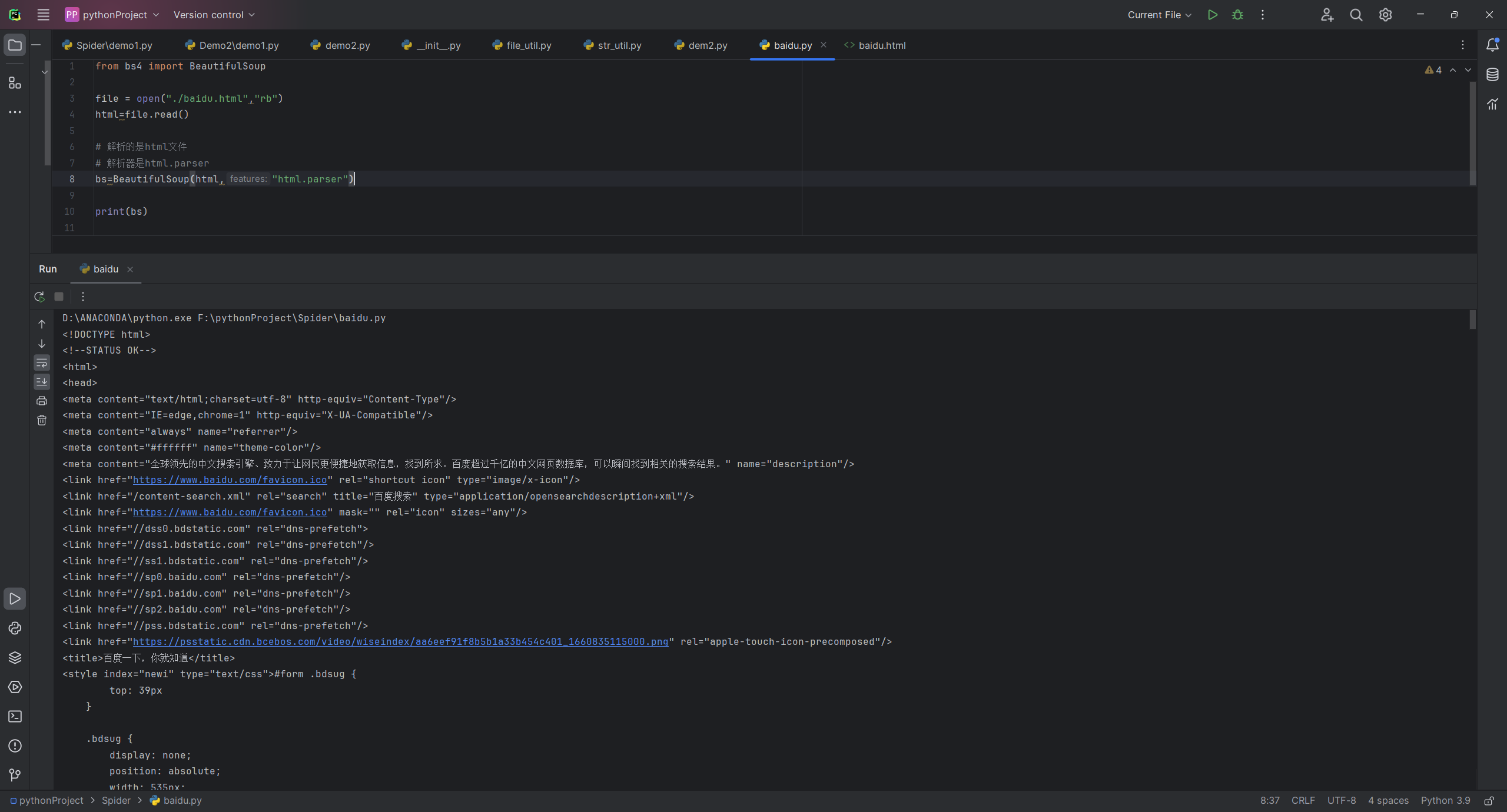Collapse the code fold arrow in gutter
Screen dimensions: 1507x812
(45, 72)
